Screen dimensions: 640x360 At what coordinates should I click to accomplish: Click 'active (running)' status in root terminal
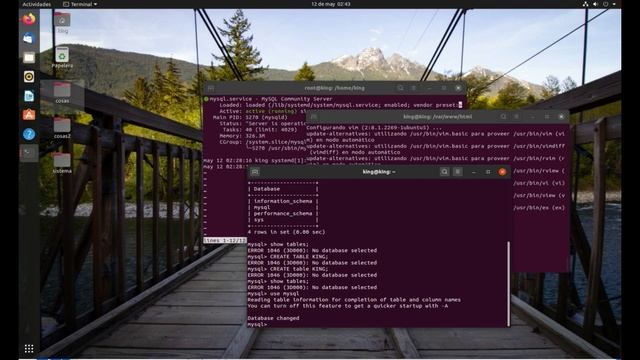click(270, 111)
